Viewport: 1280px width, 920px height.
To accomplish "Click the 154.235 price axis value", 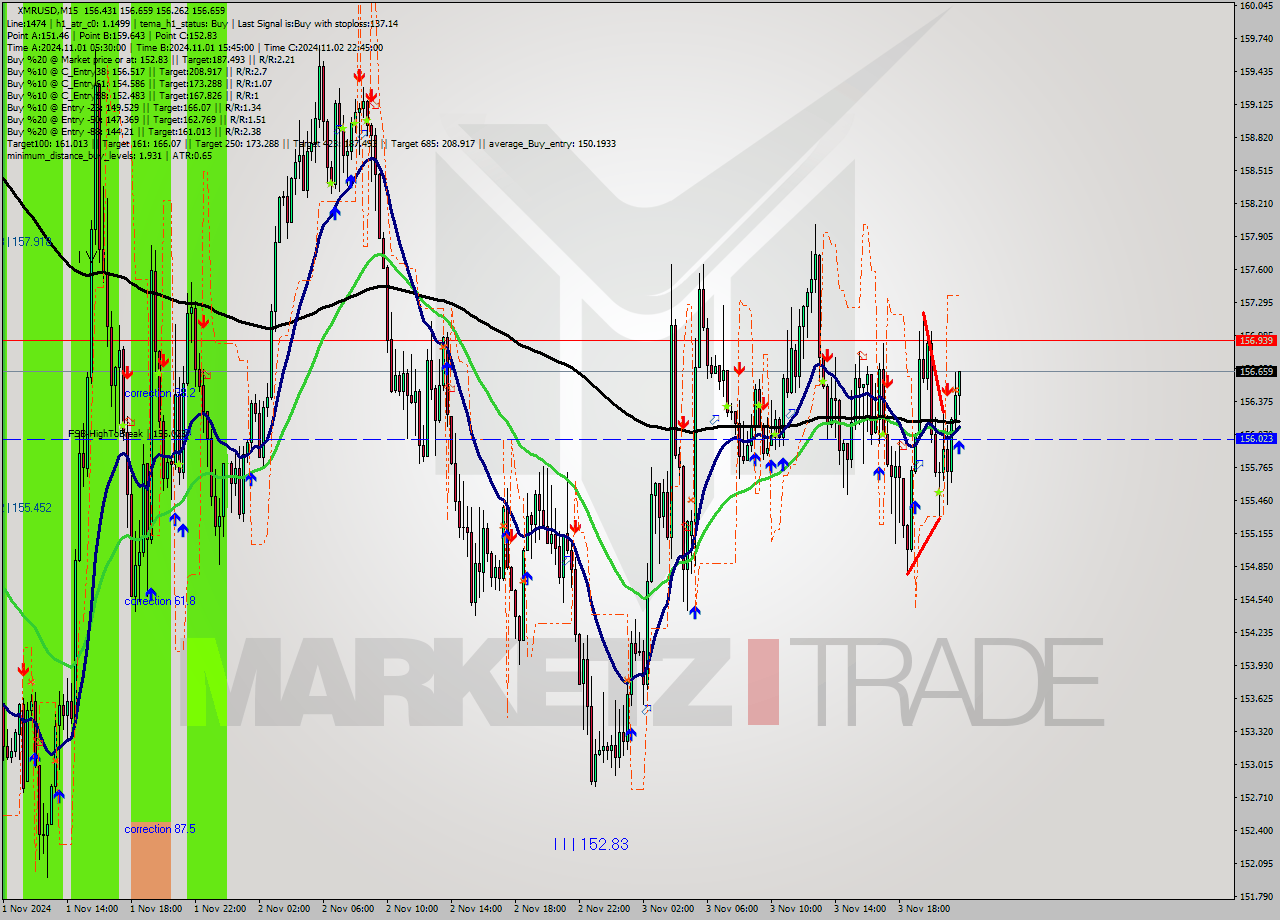I will [x=1256, y=632].
